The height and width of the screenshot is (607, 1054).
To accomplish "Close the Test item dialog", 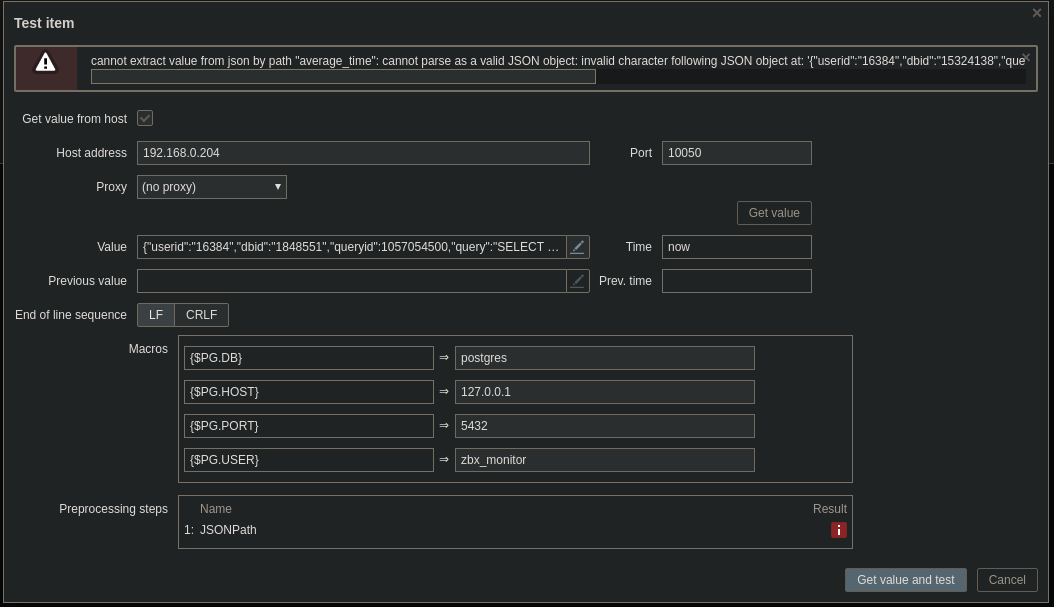I will point(1037,13).
